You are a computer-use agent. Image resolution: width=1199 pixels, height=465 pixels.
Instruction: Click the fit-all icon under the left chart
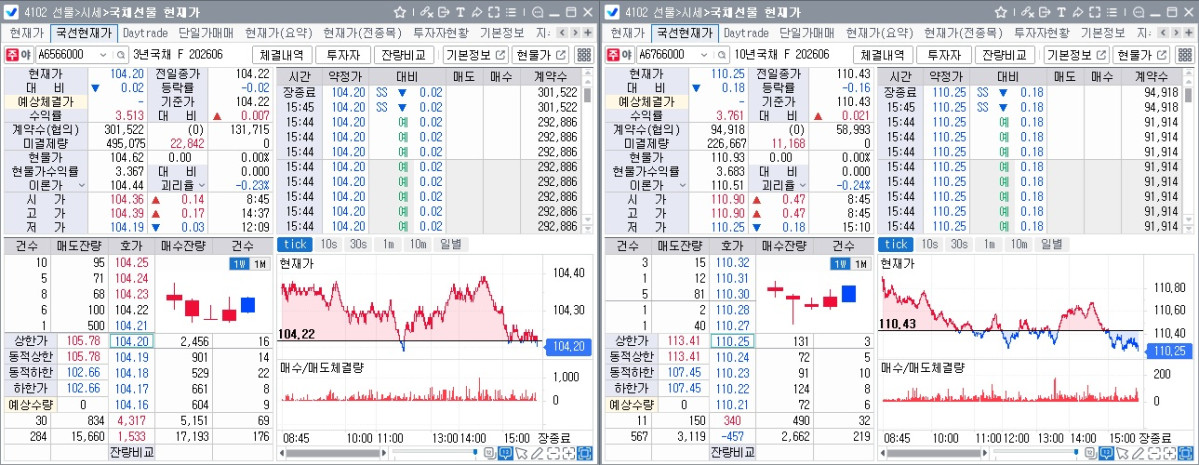585,453
